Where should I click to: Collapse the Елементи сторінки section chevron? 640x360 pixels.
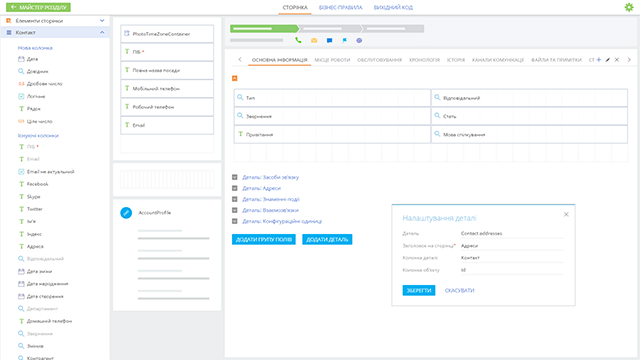(x=102, y=20)
